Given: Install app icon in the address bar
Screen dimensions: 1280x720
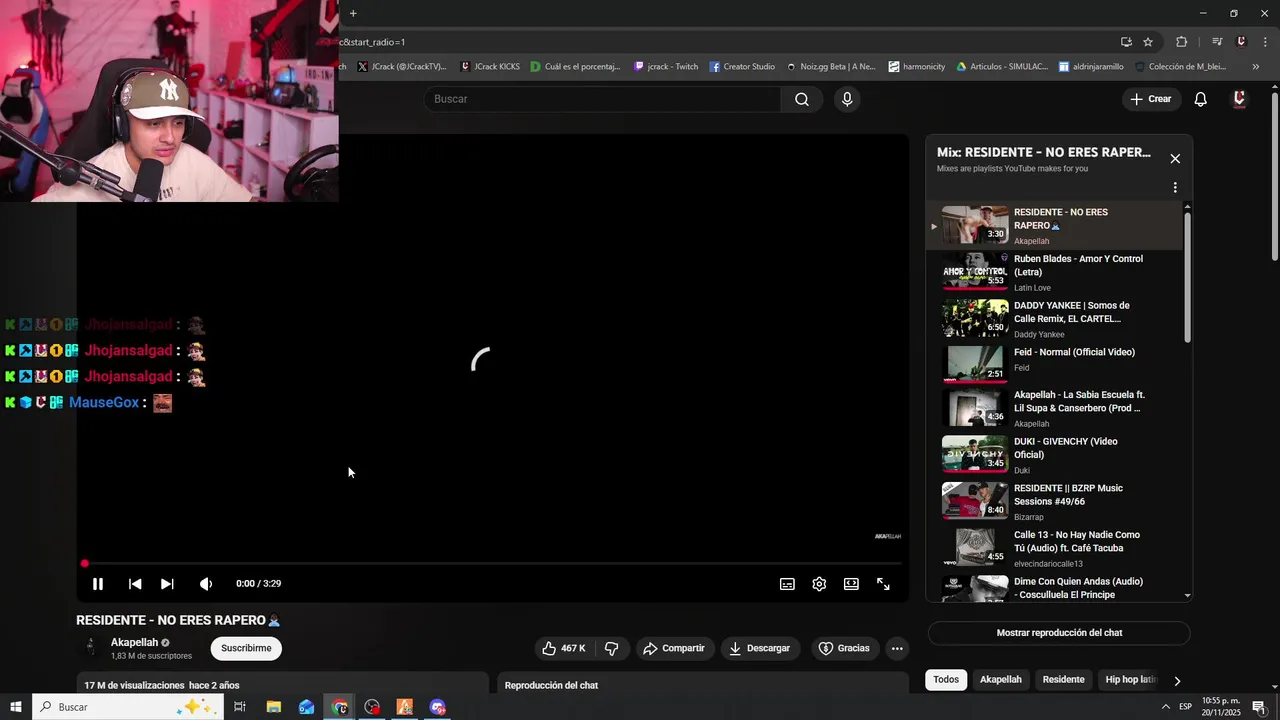Looking at the screenshot, I should click(x=1126, y=42).
